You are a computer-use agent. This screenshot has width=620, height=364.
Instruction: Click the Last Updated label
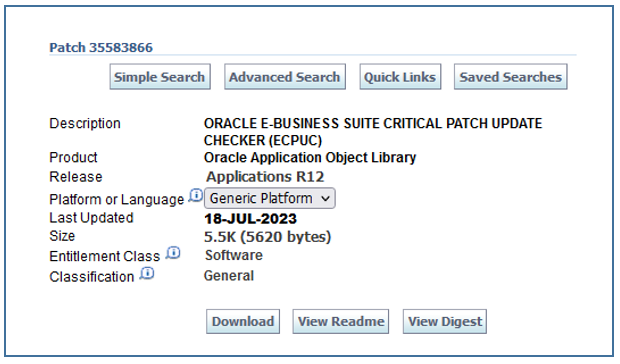tap(91, 218)
